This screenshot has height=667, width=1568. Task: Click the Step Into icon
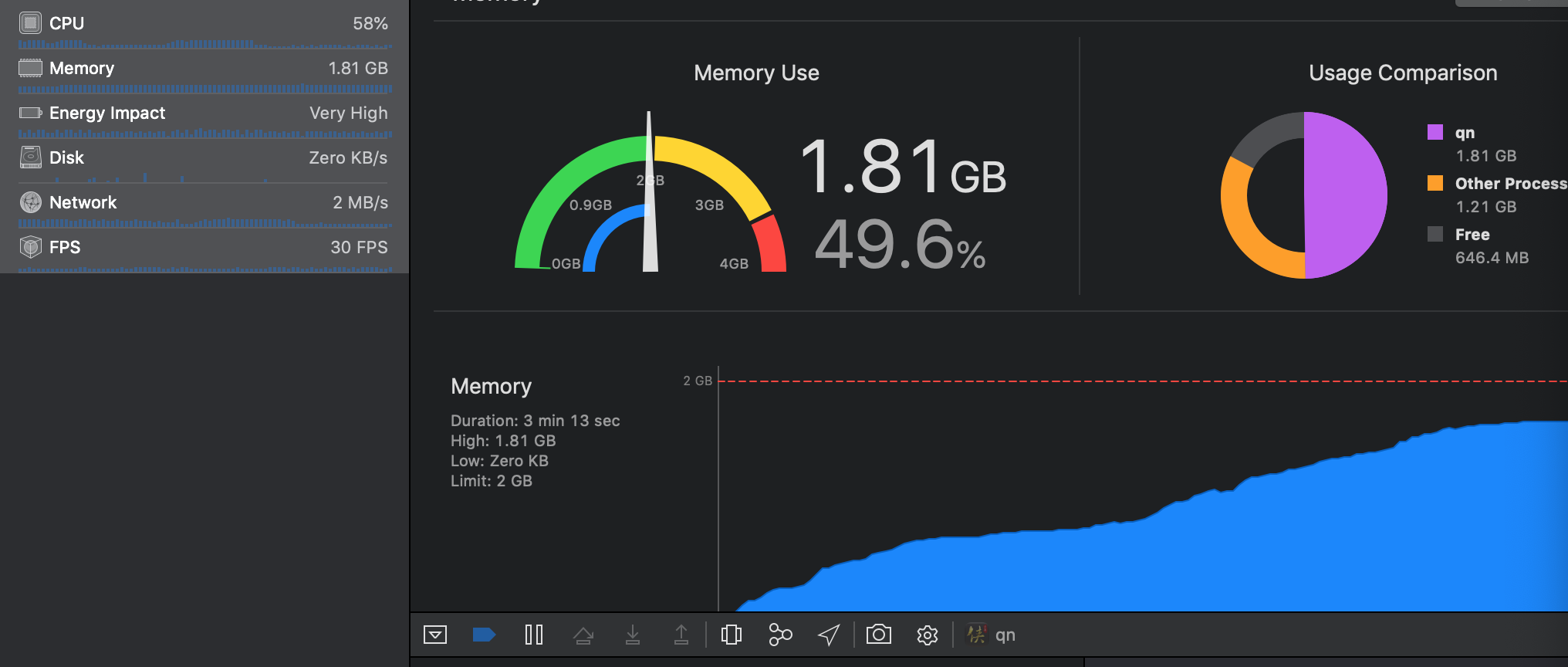click(633, 635)
